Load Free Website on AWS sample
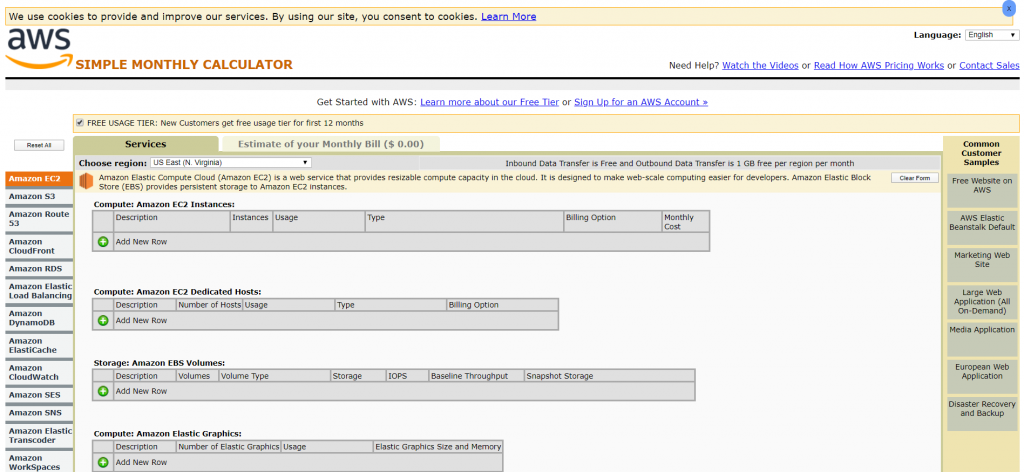 [982, 191]
